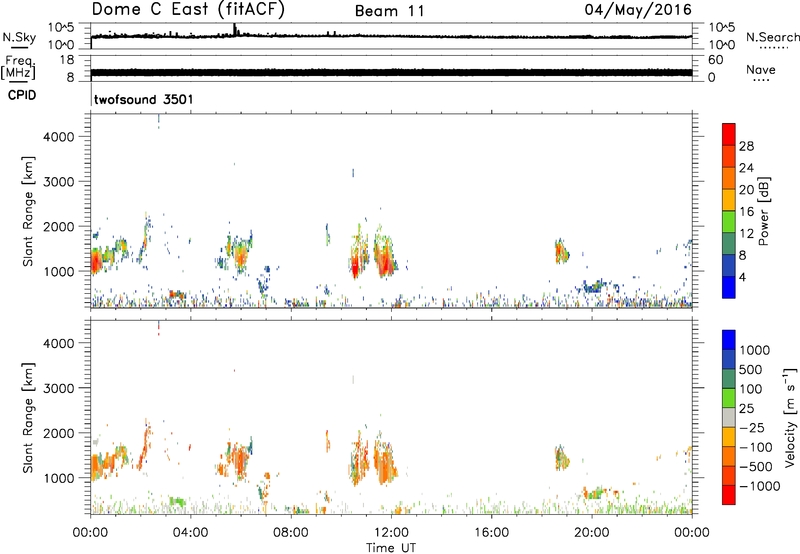Click the red bottom of velocity color bar
This screenshot has height=554, width=800.
729,495
